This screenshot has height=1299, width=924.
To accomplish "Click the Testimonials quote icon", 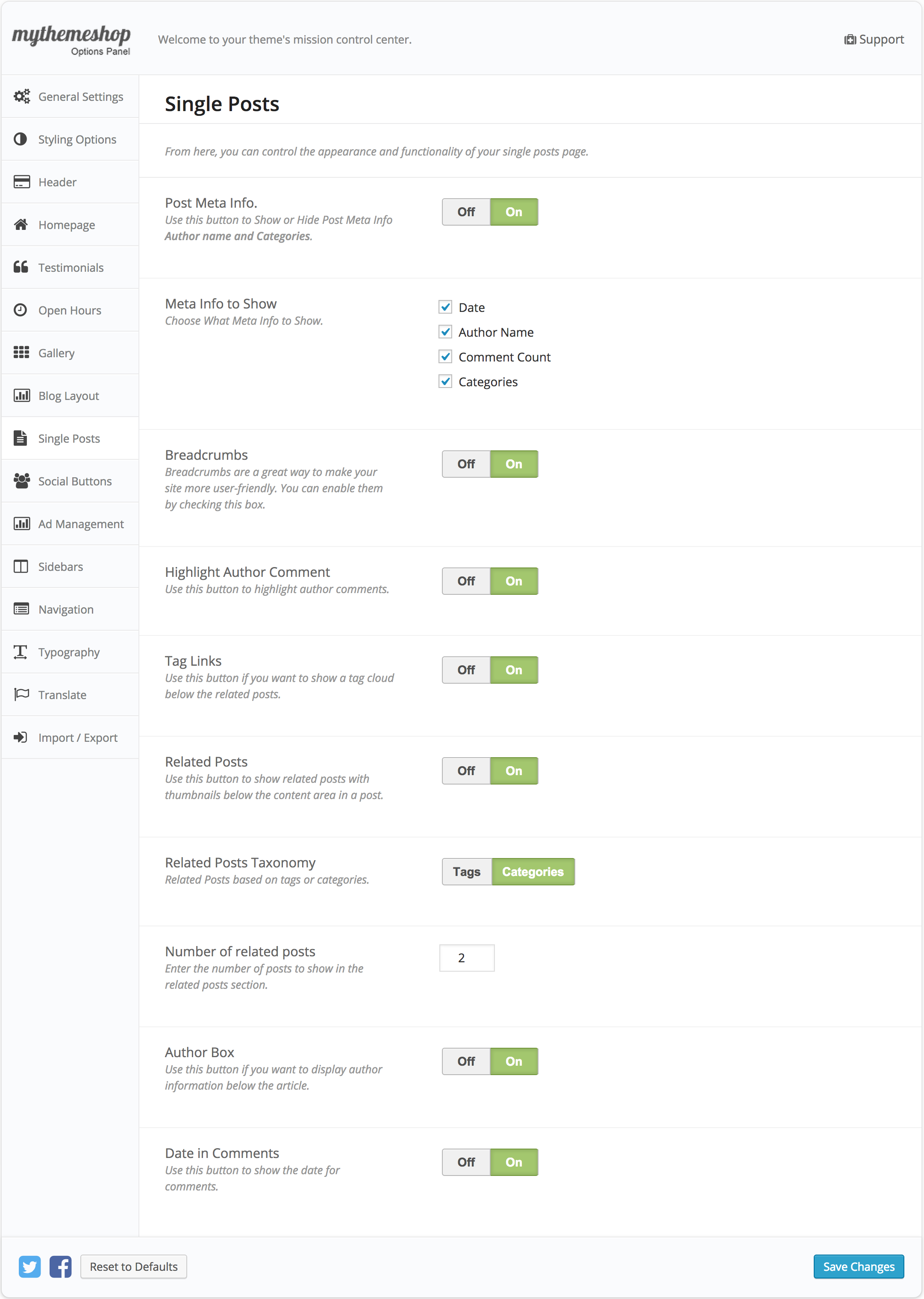I will click(21, 267).
